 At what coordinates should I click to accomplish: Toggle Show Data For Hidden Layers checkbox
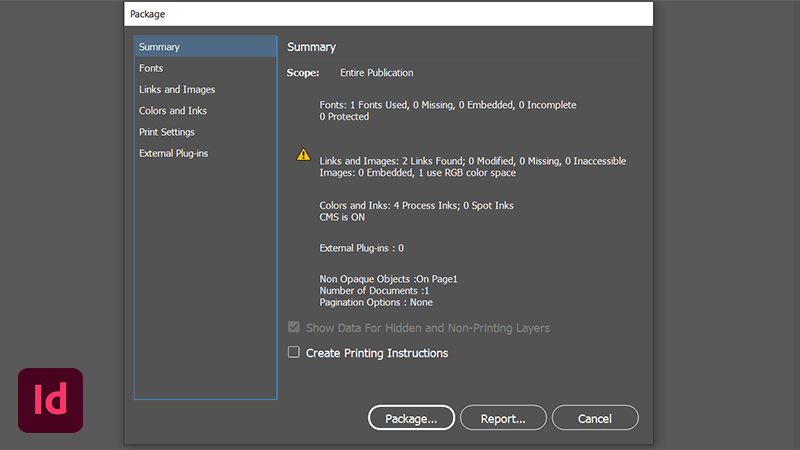(x=294, y=328)
